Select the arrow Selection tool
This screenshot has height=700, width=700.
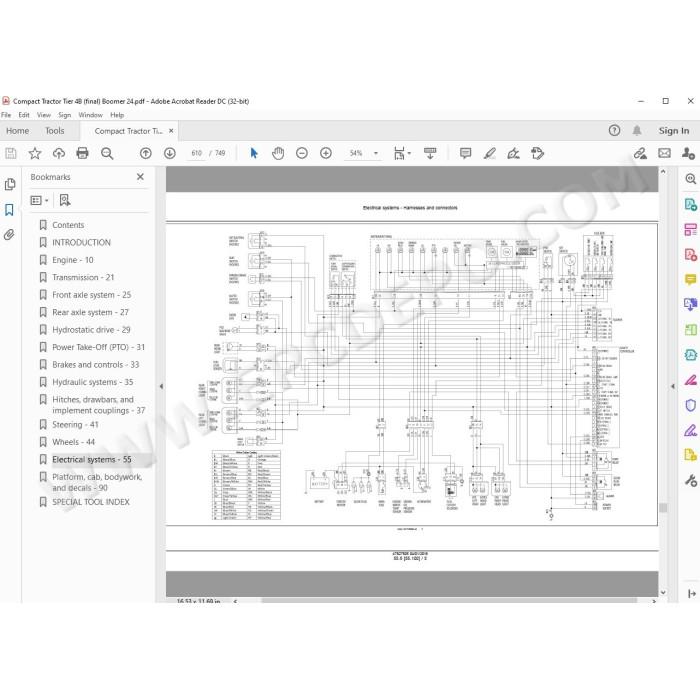[x=254, y=154]
